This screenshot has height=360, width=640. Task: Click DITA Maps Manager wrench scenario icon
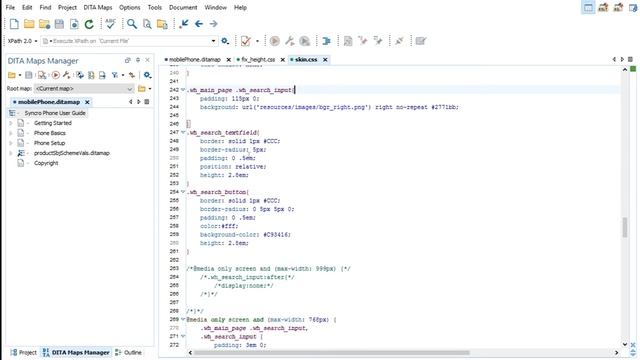click(x=66, y=75)
